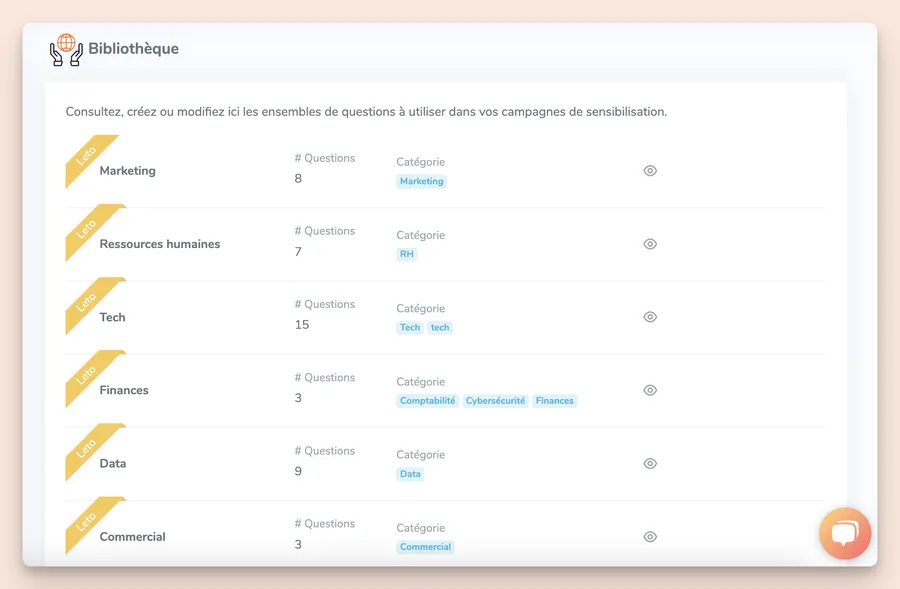
Task: Open the chat support bubble
Action: (845, 532)
